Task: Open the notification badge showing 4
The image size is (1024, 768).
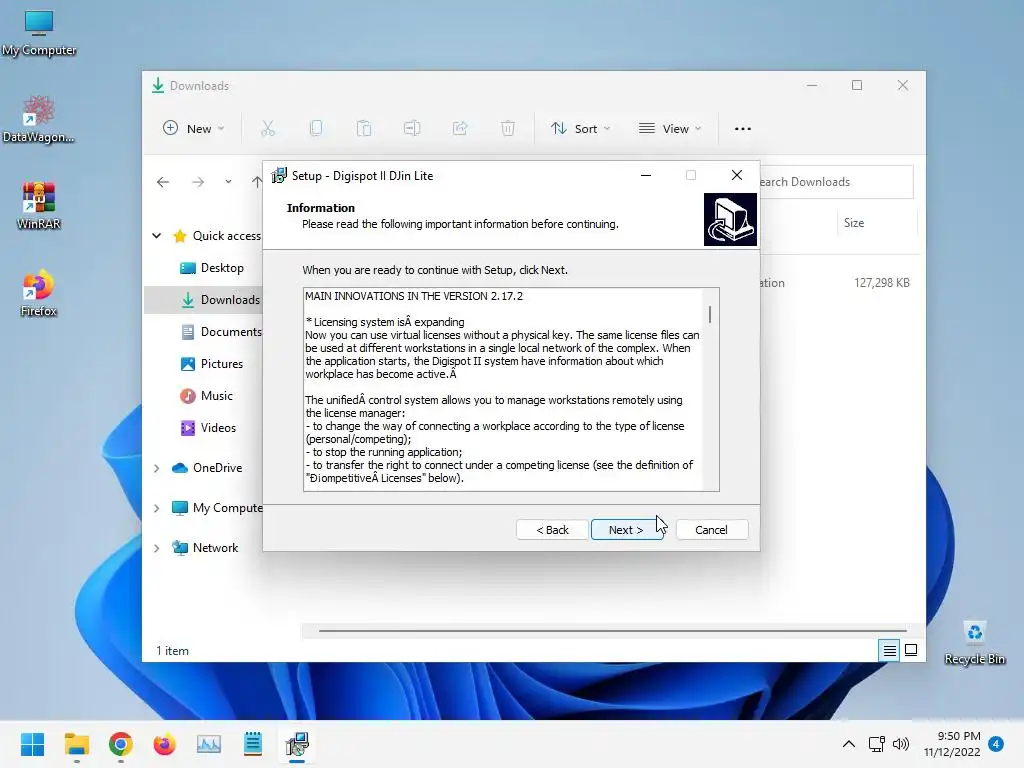Action: tap(996, 744)
